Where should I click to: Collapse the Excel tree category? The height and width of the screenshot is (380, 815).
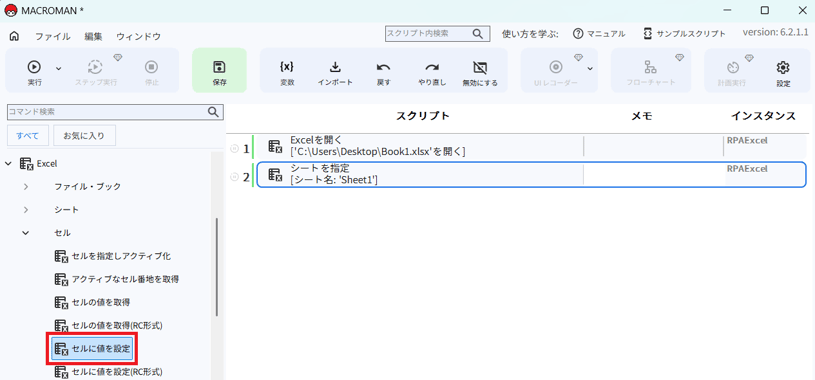pos(9,163)
